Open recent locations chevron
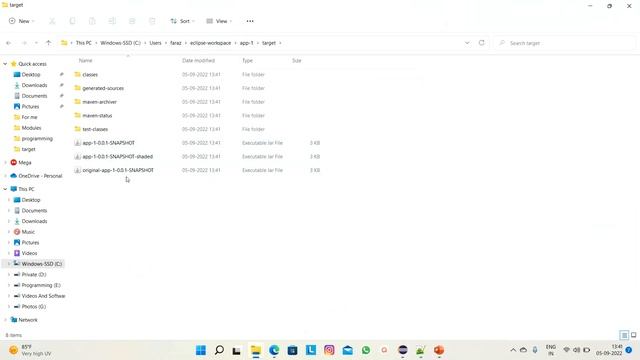Viewport: 640px width, 360px height. point(36,43)
